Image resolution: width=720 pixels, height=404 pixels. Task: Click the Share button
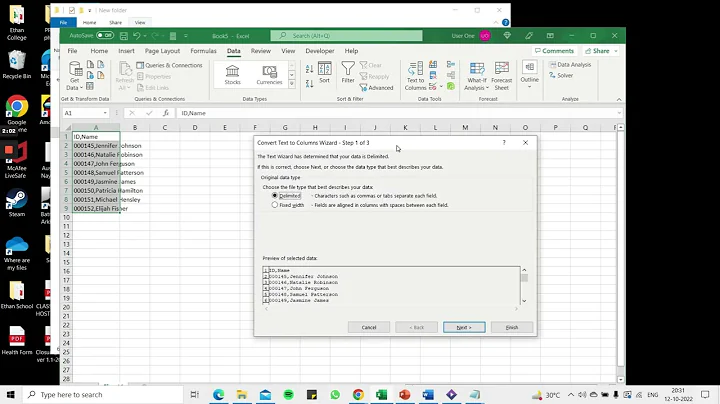click(601, 51)
